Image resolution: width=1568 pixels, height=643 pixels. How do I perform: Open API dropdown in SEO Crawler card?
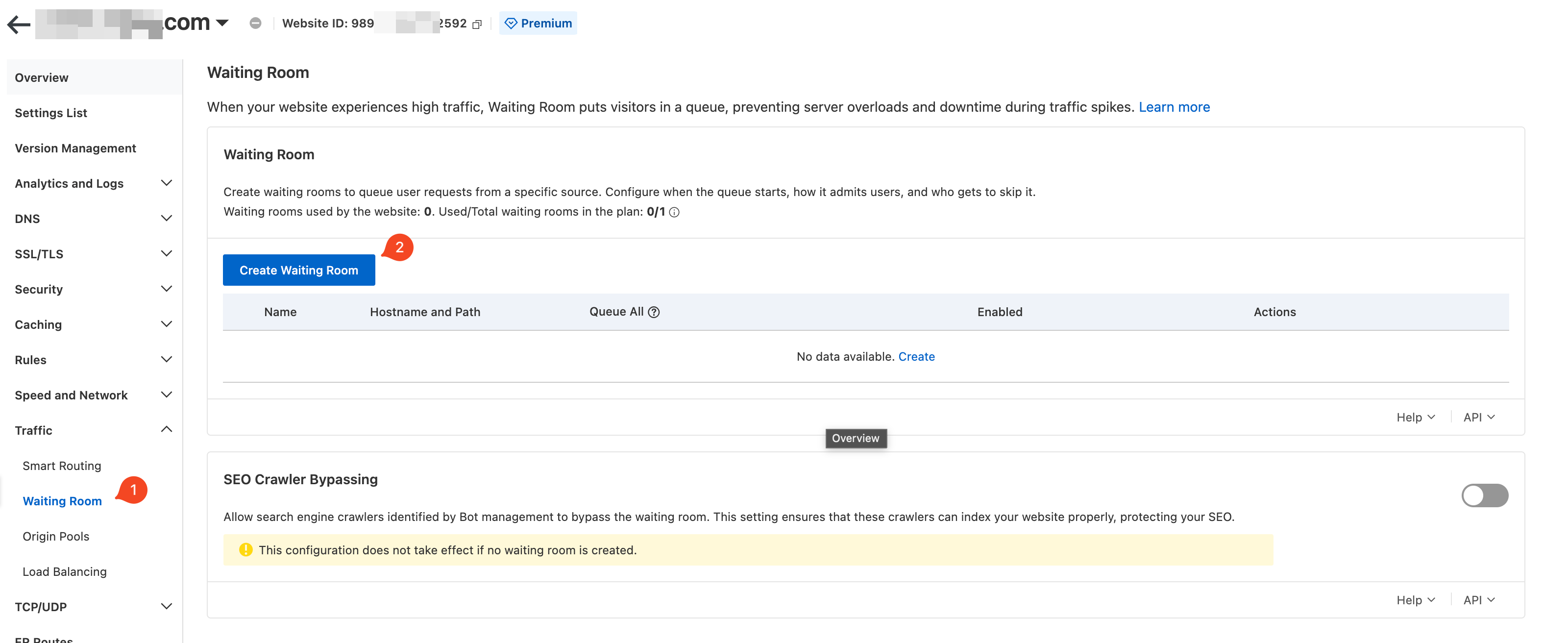1478,600
